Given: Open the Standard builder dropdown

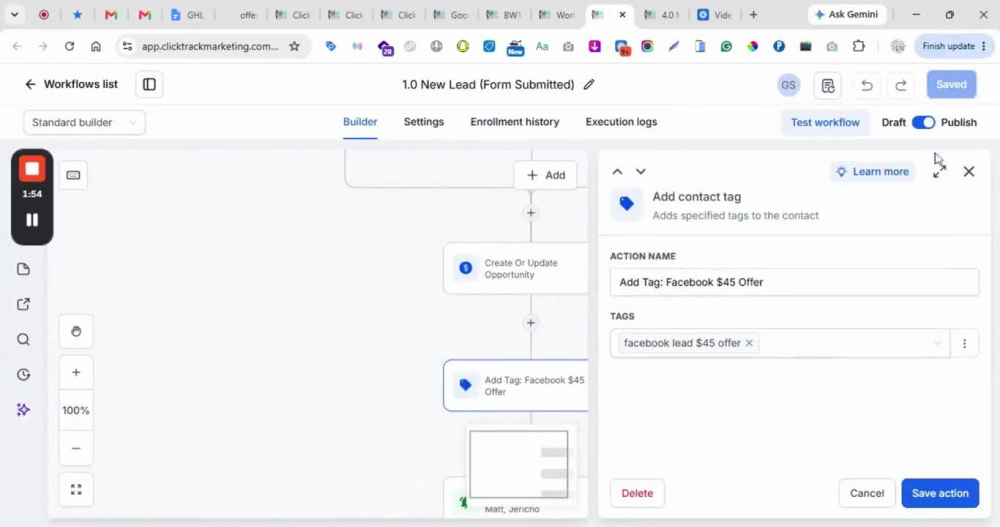Looking at the screenshot, I should [84, 122].
